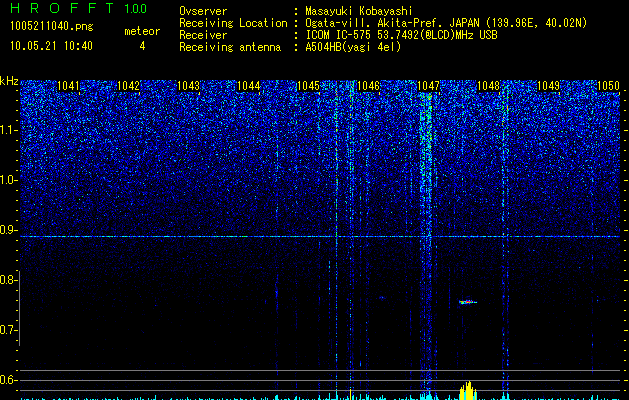Click the 1045 time marker
Screen dimensions: 629x400
coord(308,86)
